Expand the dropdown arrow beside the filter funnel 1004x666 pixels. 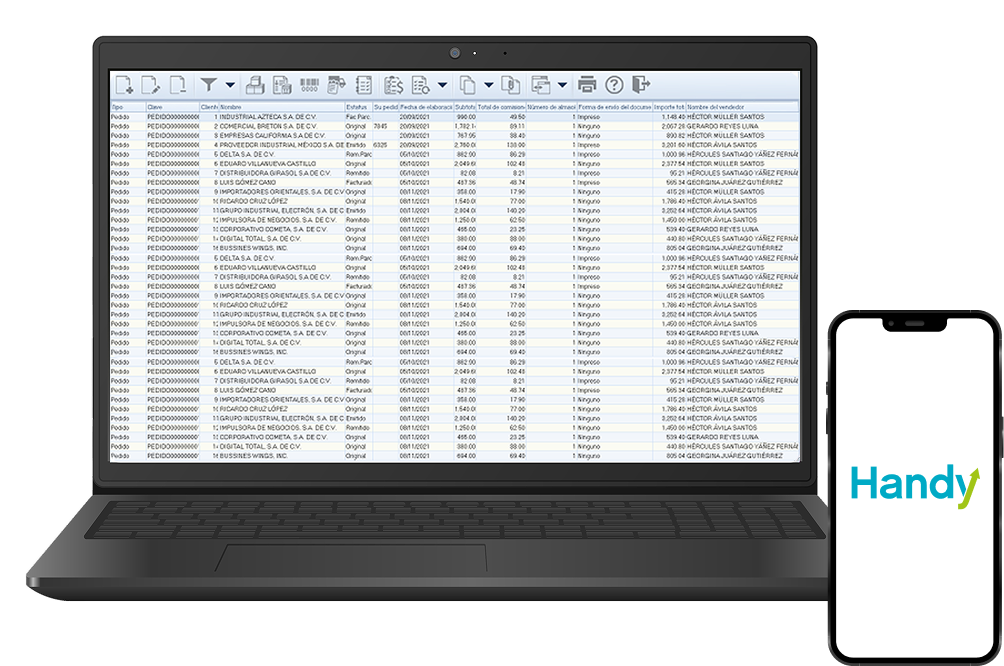tap(231, 85)
